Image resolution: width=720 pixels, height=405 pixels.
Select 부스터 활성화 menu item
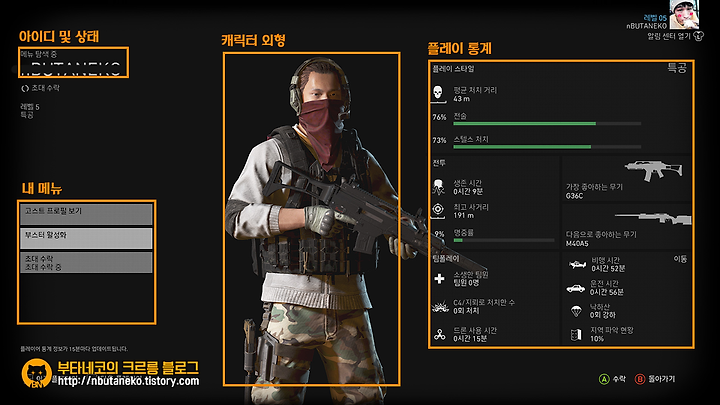pos(86,238)
